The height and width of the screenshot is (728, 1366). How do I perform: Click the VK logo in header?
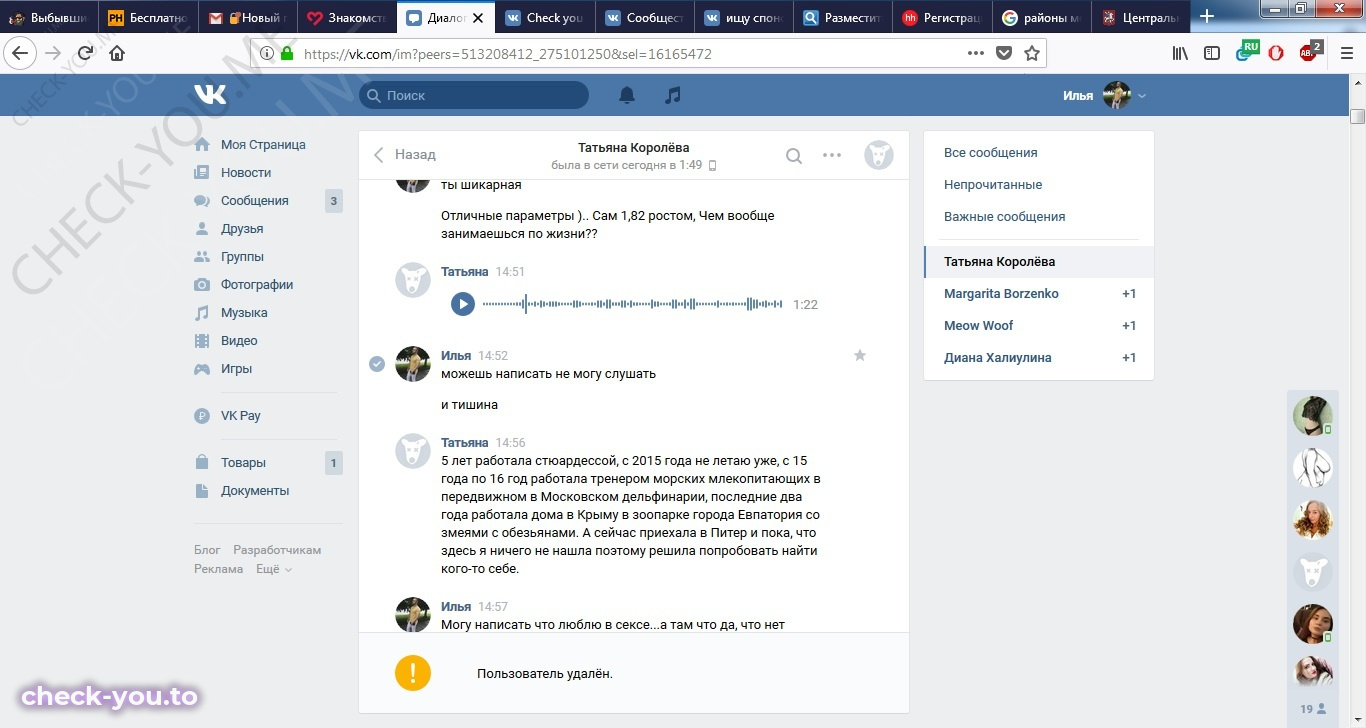(210, 95)
